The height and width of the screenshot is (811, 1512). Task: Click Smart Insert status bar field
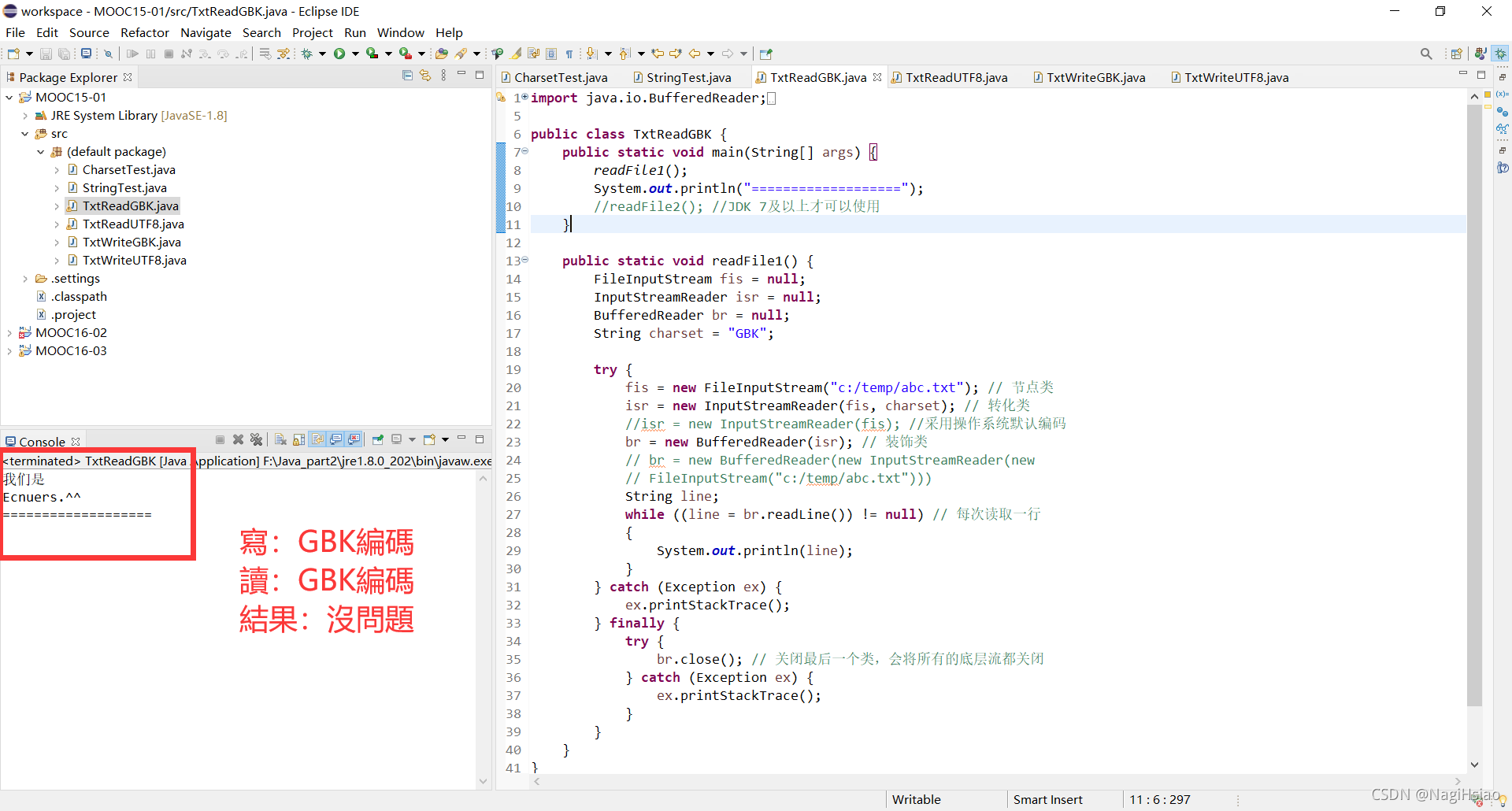1047,799
